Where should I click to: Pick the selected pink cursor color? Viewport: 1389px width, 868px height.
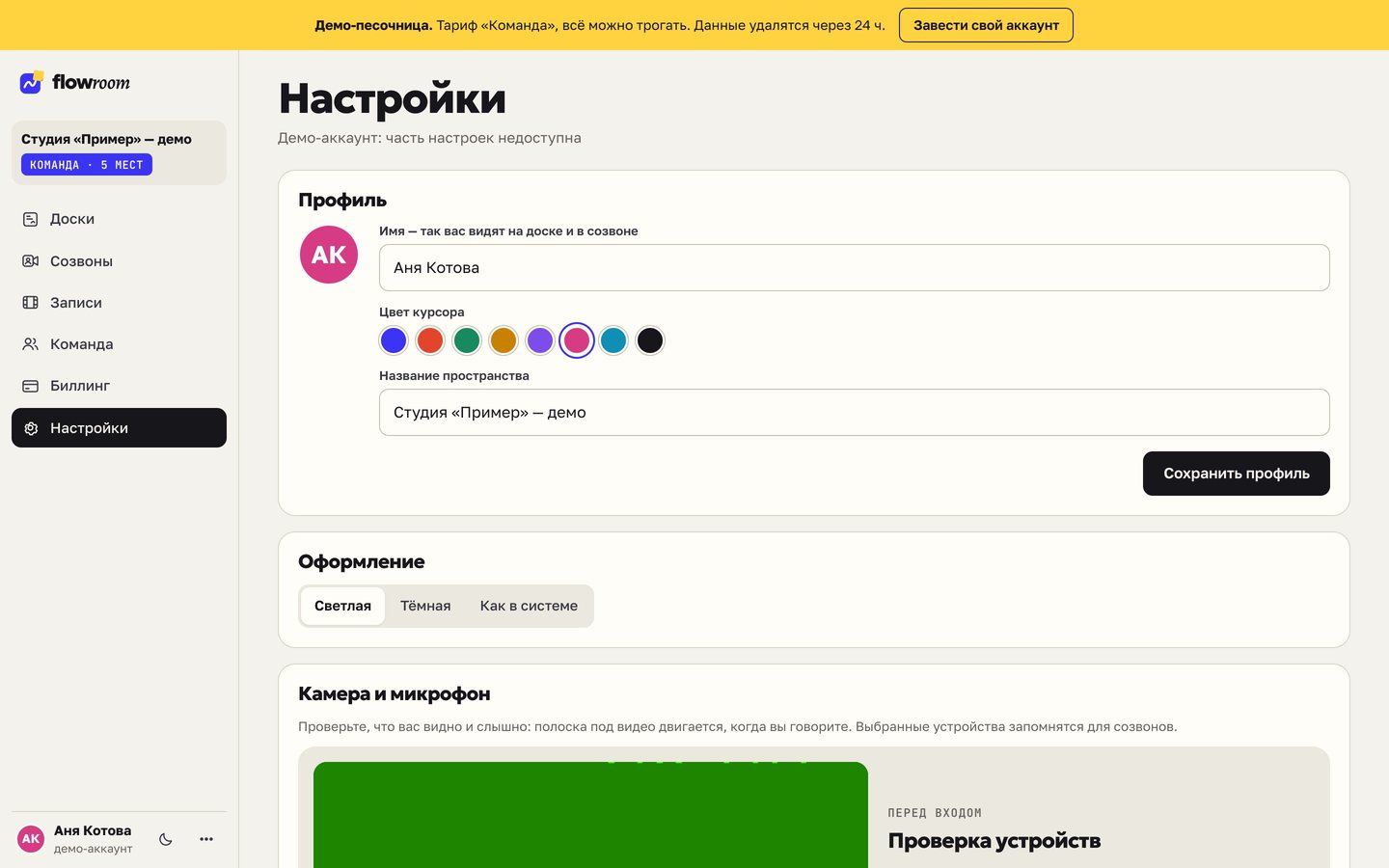[x=577, y=340]
